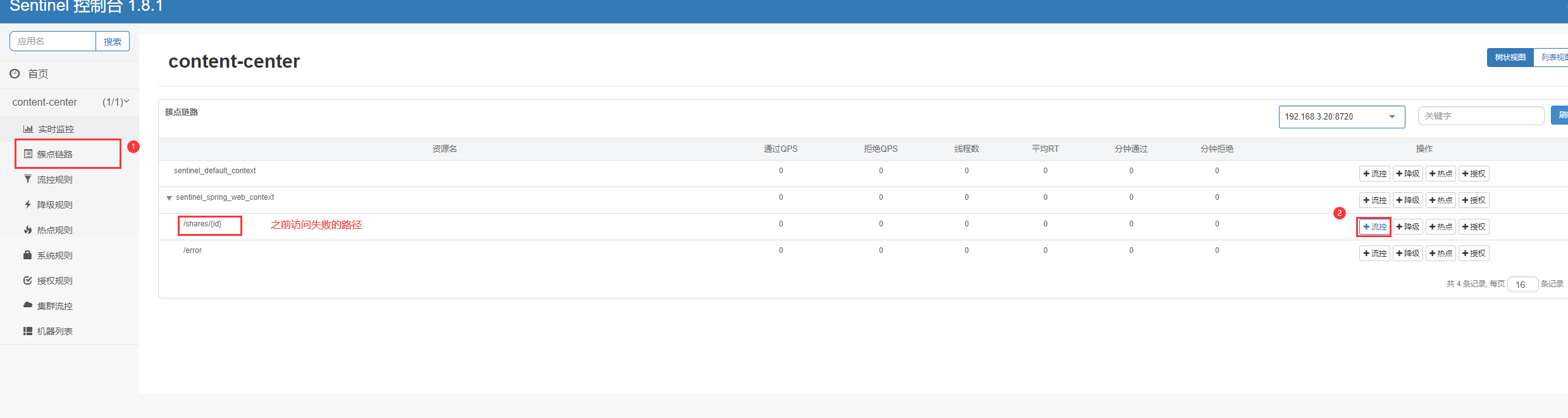Collapse the content-center app chevron
This screenshot has width=1568, height=418.
coord(127,102)
